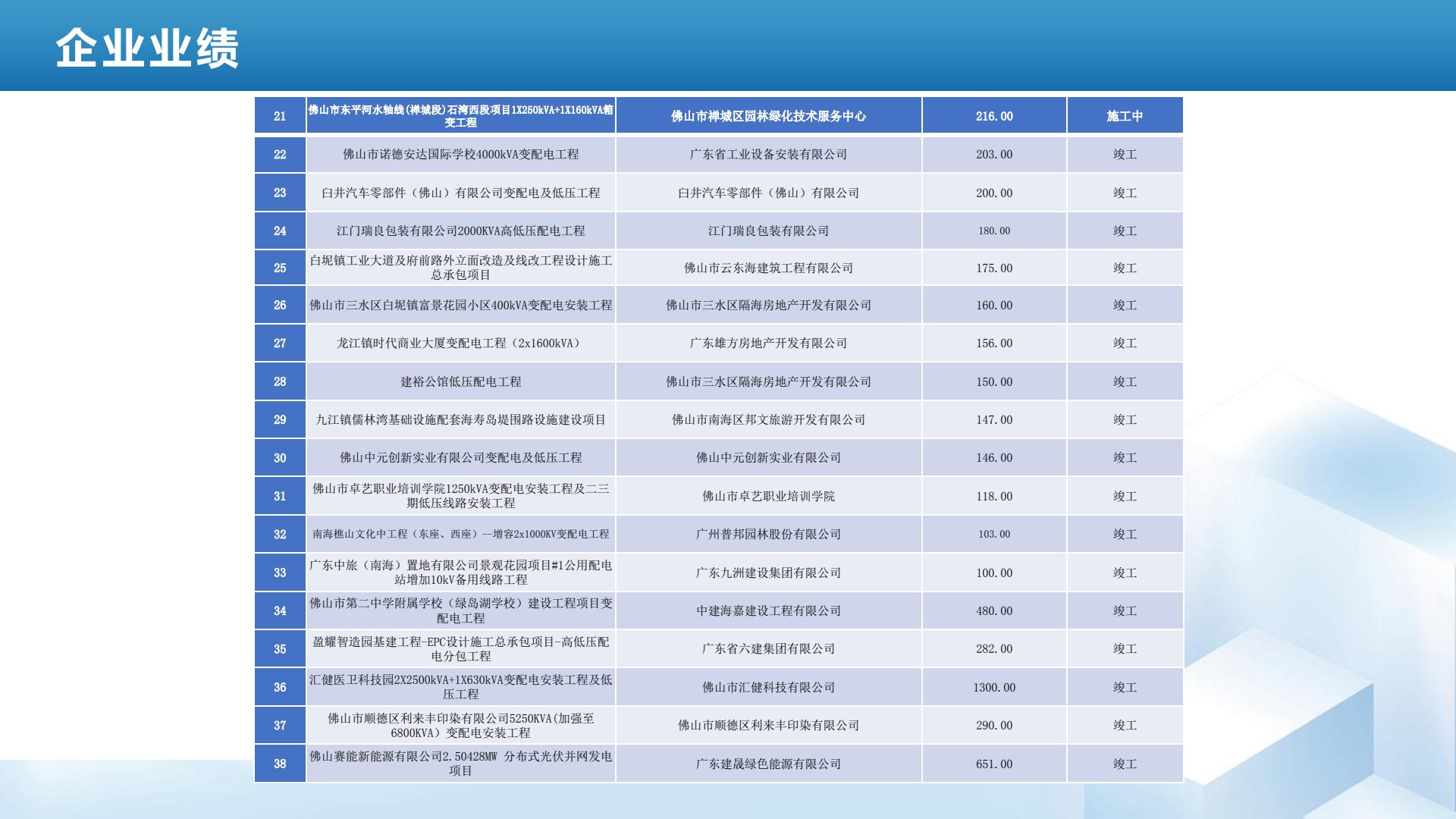Image resolution: width=1456 pixels, height=819 pixels.
Task: Click the amount "156.00"
Action: pos(994,344)
